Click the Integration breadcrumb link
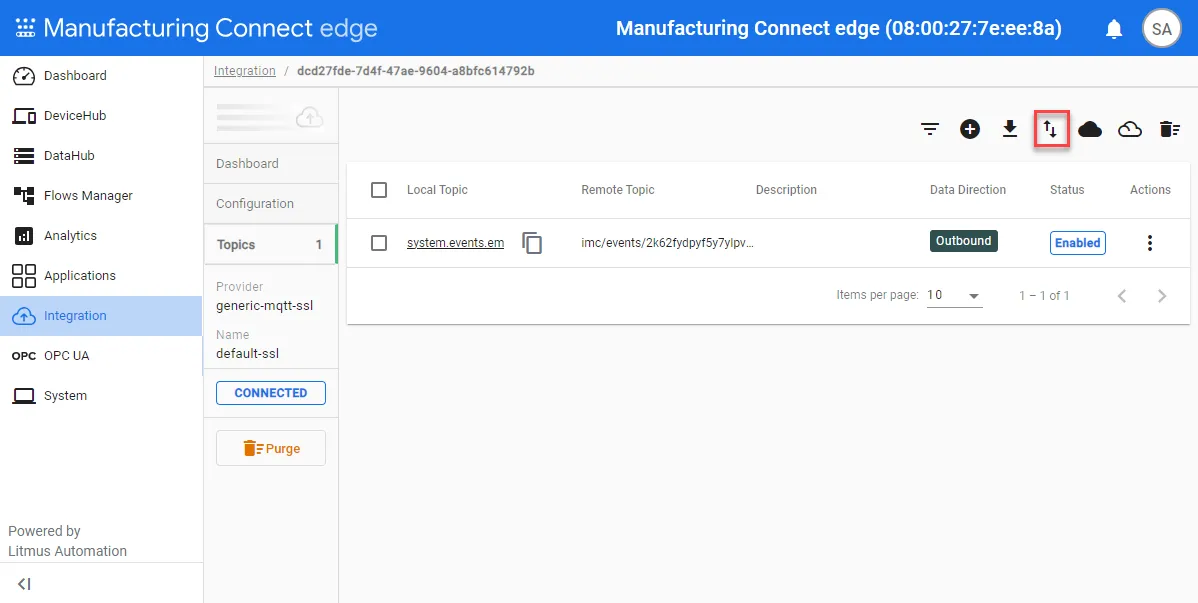The width and height of the screenshot is (1198, 603). 244,71
